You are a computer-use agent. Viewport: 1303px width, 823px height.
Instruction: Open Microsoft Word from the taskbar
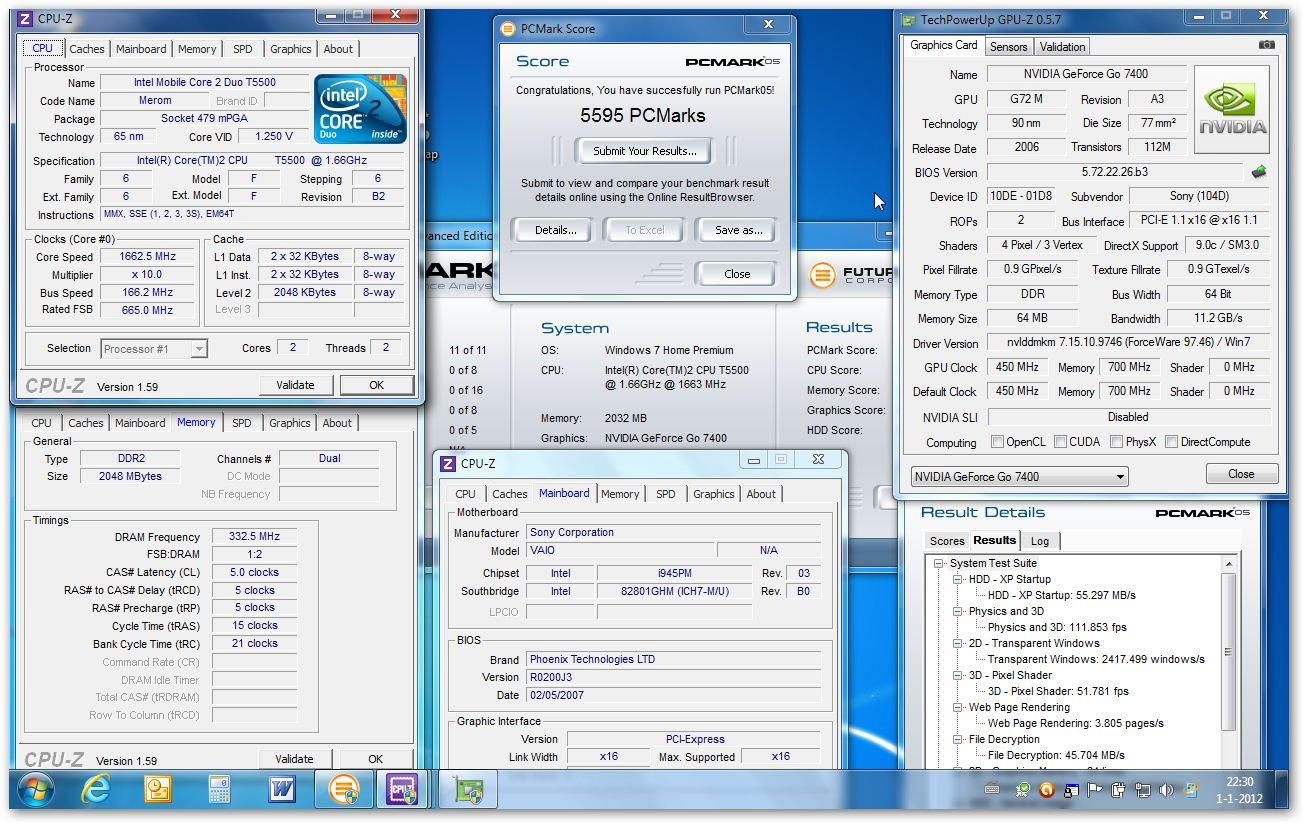pyautogui.click(x=282, y=790)
